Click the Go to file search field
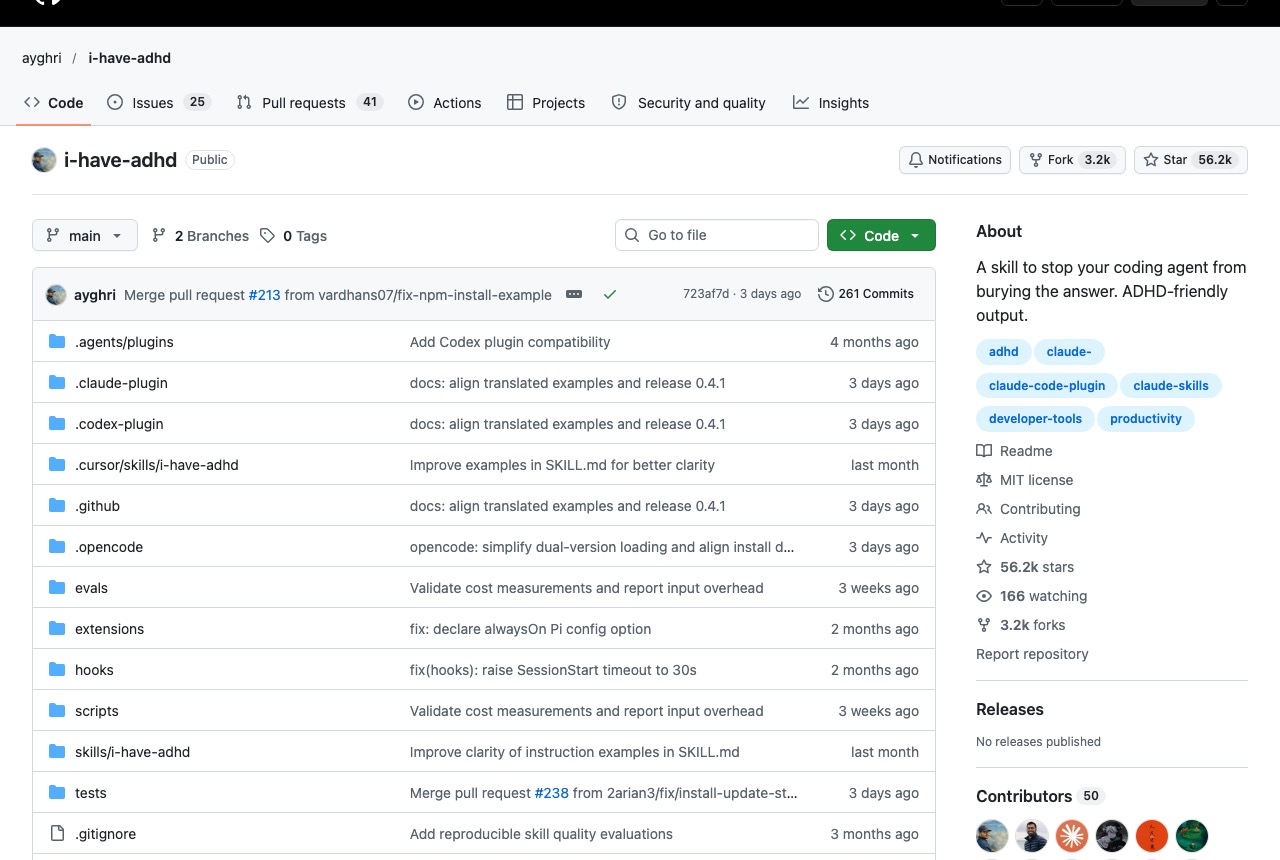1280x860 pixels. click(x=717, y=235)
